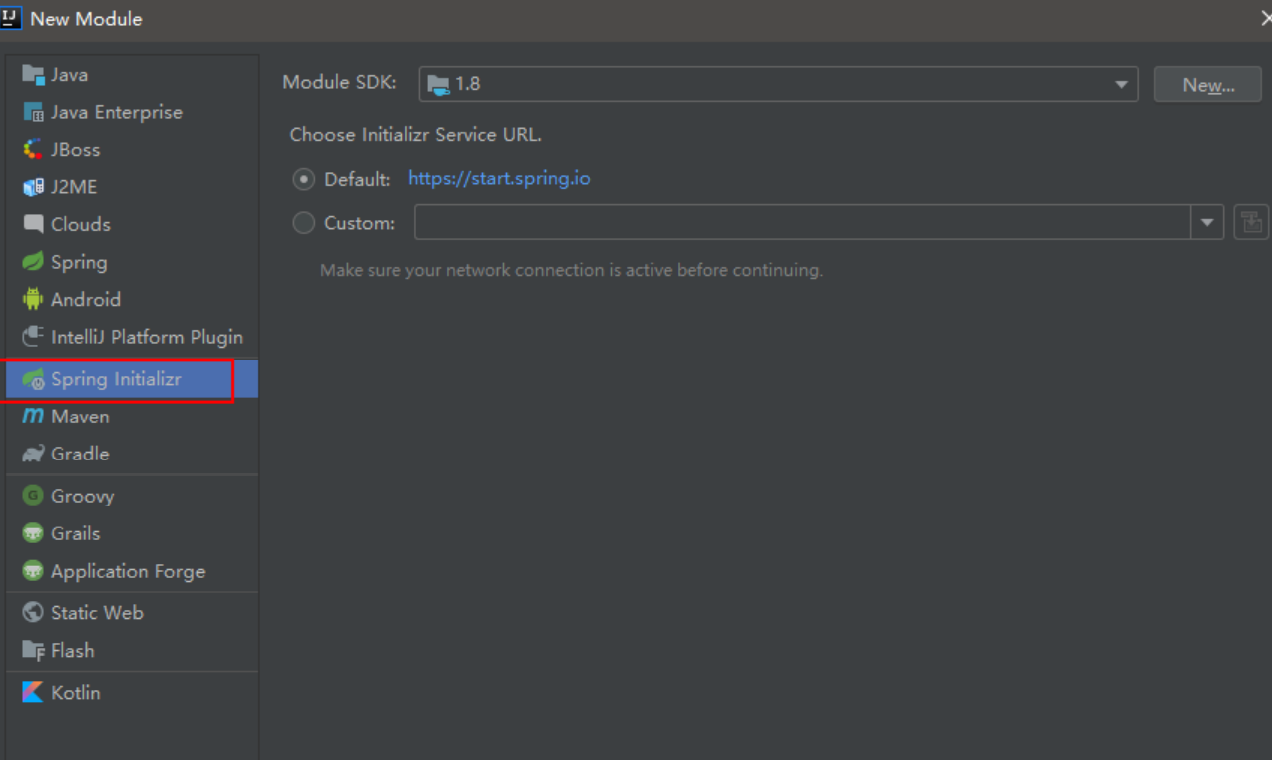Image resolution: width=1272 pixels, height=760 pixels.
Task: Select Application Forge module type
Action: [x=132, y=571]
